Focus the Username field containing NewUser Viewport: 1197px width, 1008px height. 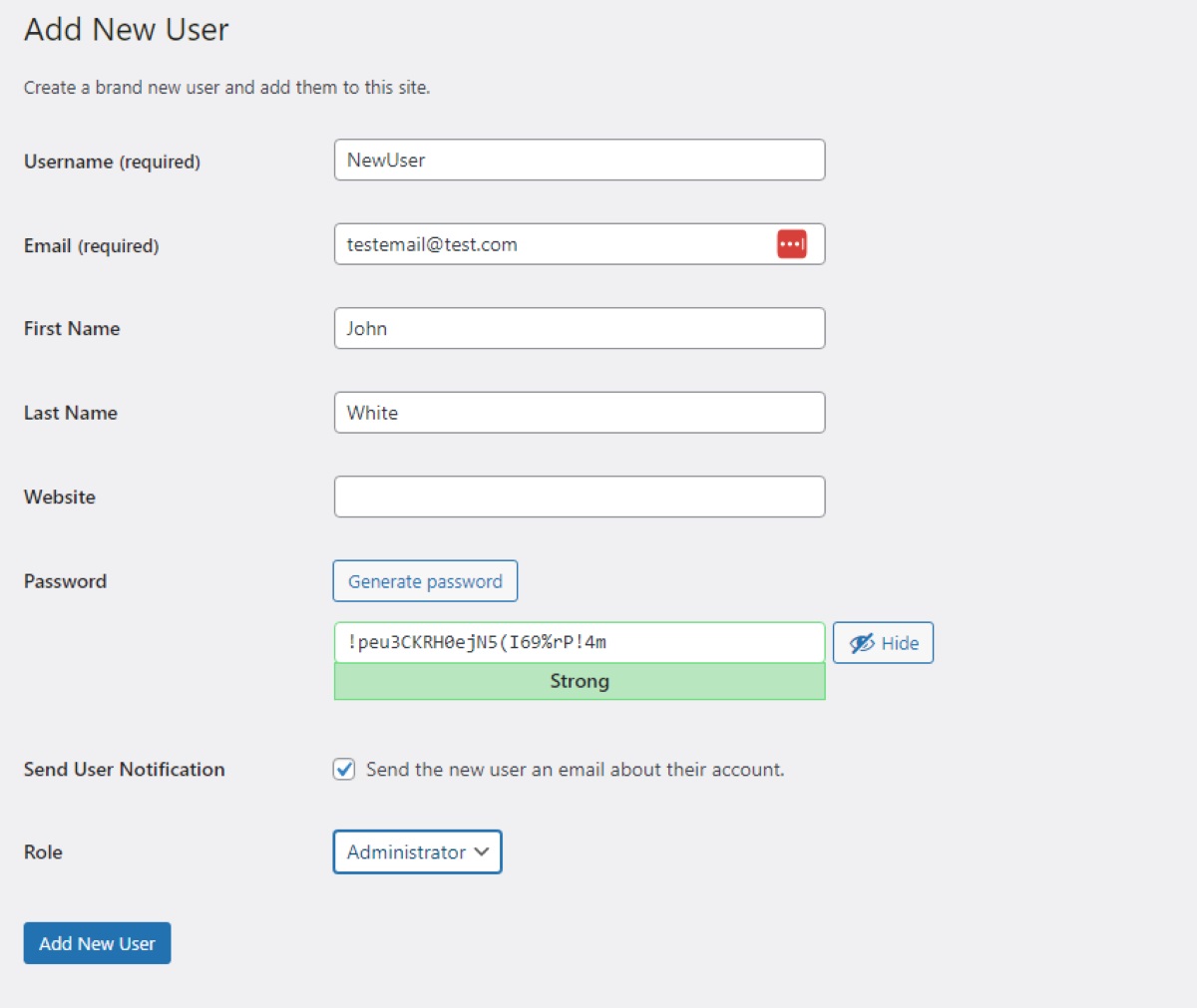579,160
